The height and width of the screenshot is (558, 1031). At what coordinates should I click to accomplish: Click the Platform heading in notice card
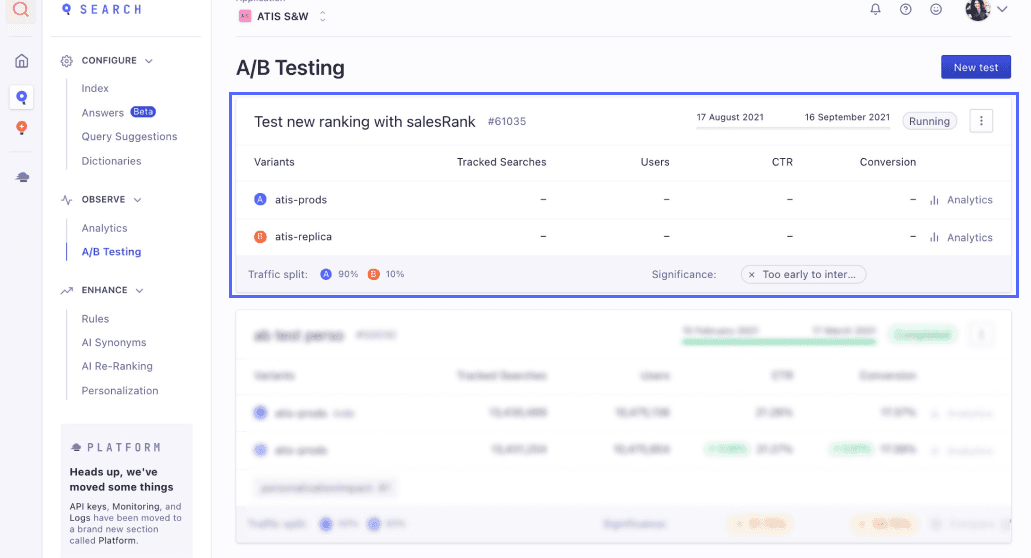click(x=116, y=448)
